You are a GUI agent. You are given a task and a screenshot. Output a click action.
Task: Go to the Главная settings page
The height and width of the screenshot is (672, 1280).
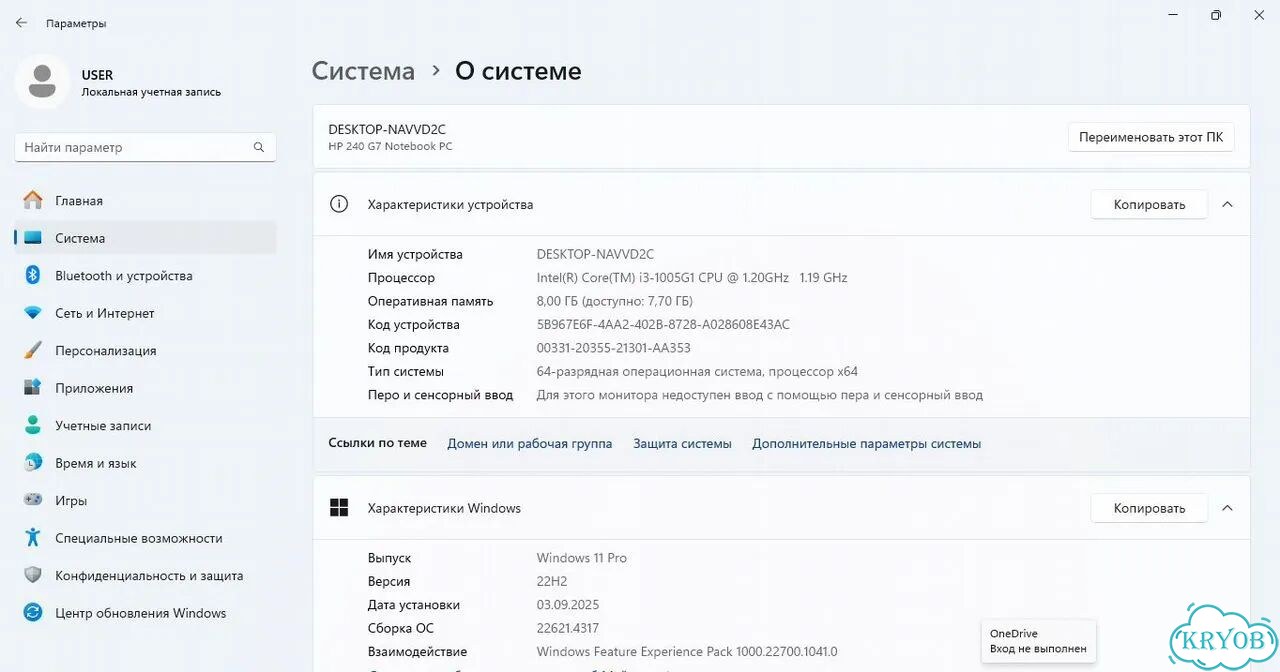click(146, 200)
